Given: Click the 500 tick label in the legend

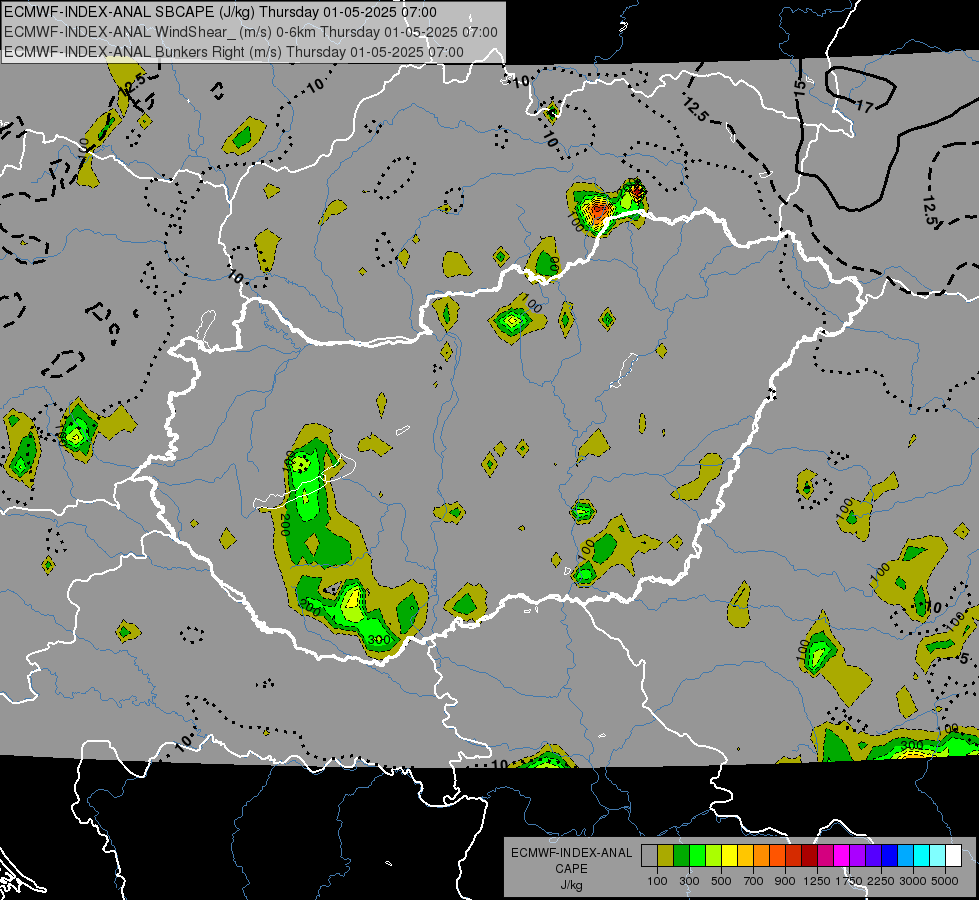Looking at the screenshot, I should coord(721,881).
